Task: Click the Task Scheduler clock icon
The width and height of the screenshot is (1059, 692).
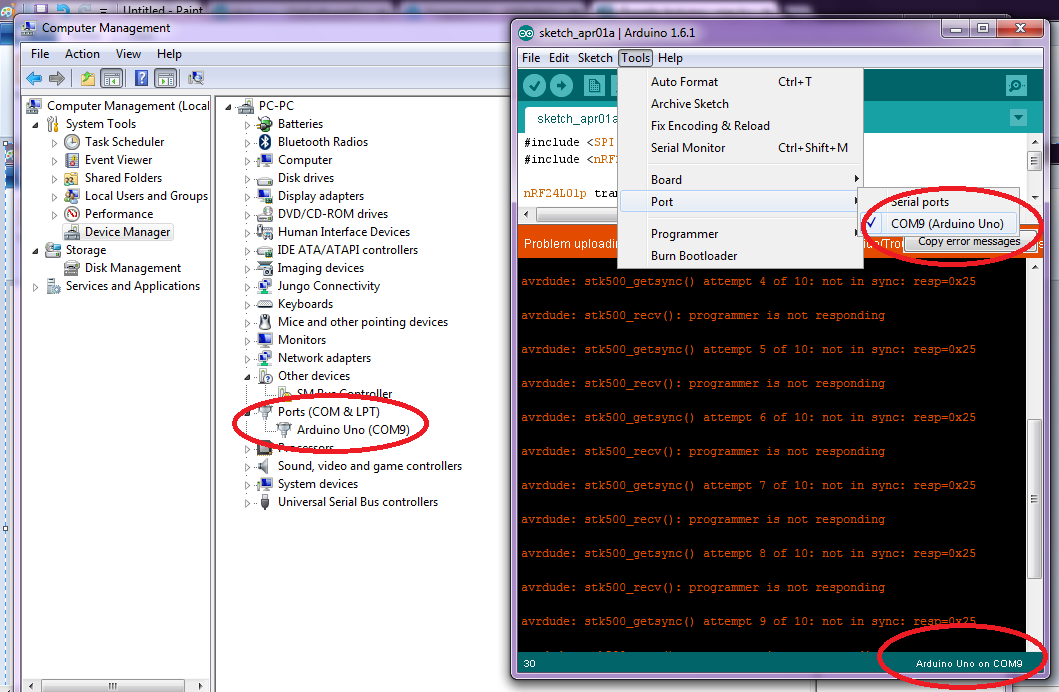Action: (72, 142)
